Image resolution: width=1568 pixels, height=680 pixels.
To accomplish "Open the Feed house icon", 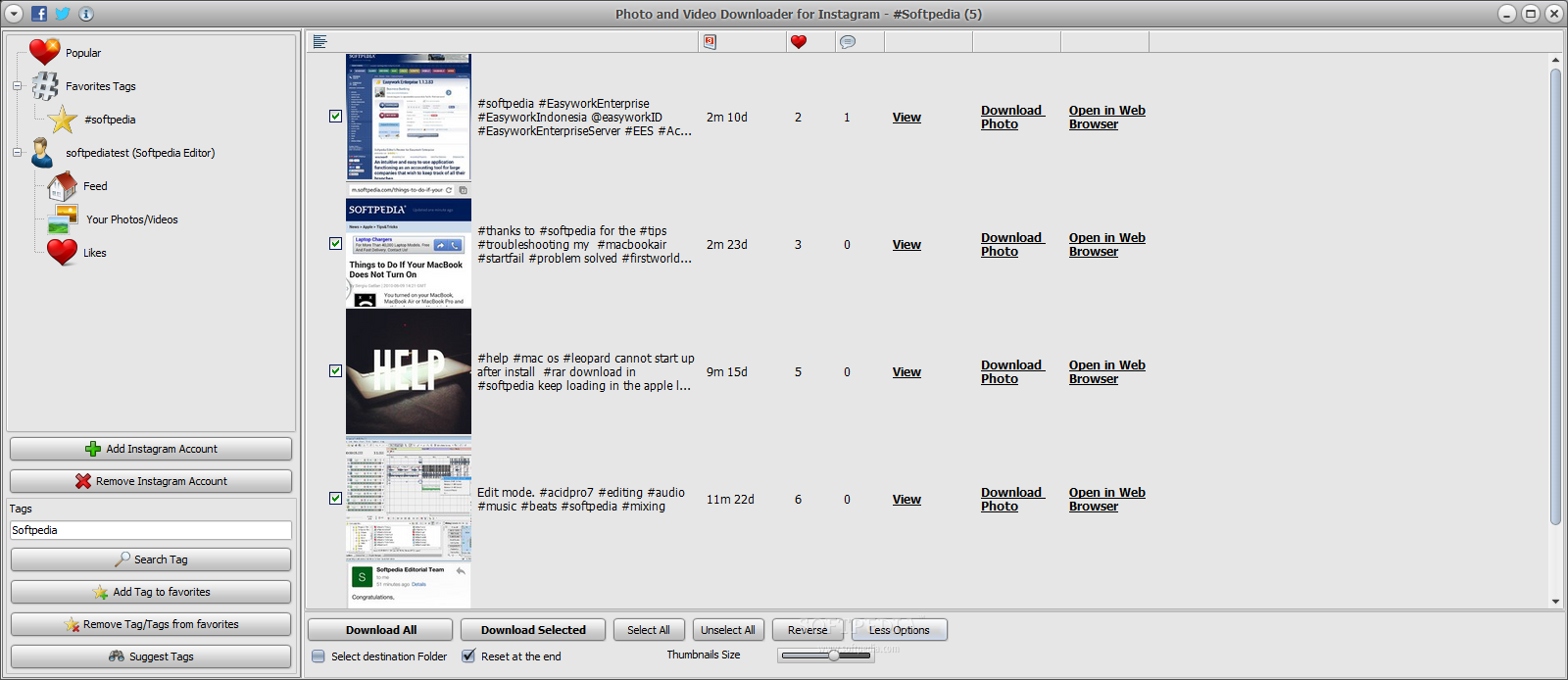I will 62,186.
